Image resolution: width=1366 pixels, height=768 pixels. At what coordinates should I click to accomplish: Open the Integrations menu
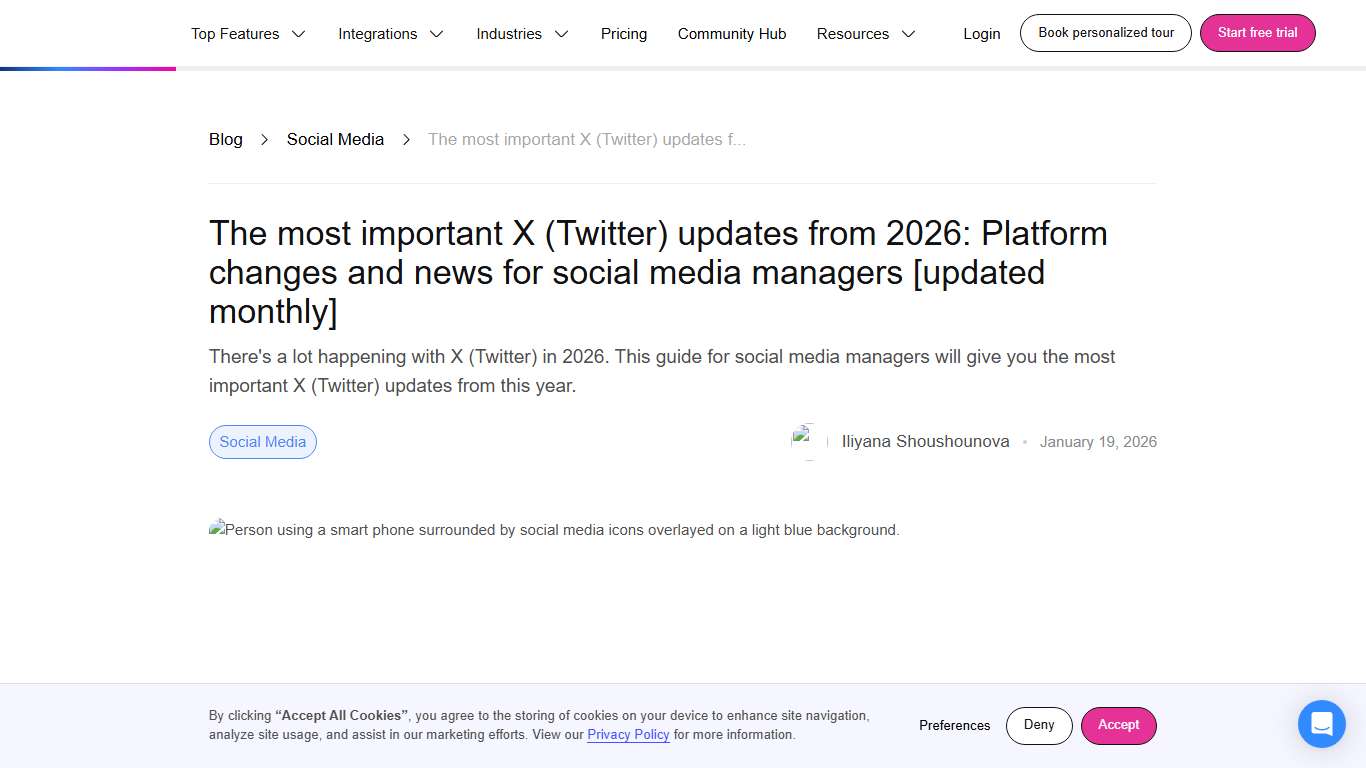(390, 33)
